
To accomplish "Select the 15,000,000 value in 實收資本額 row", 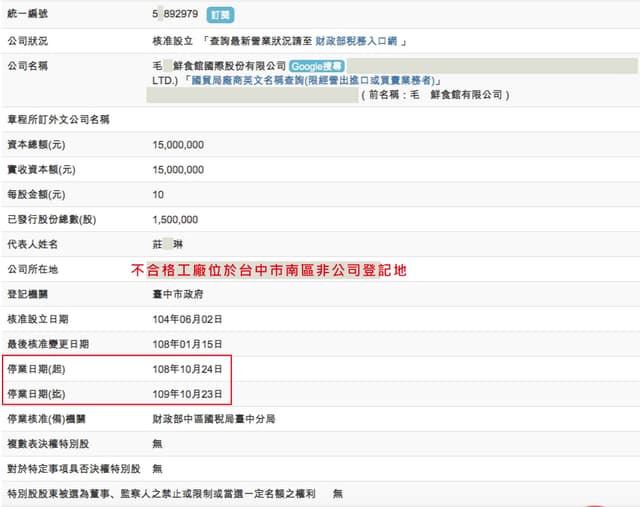I will click(x=178, y=169).
